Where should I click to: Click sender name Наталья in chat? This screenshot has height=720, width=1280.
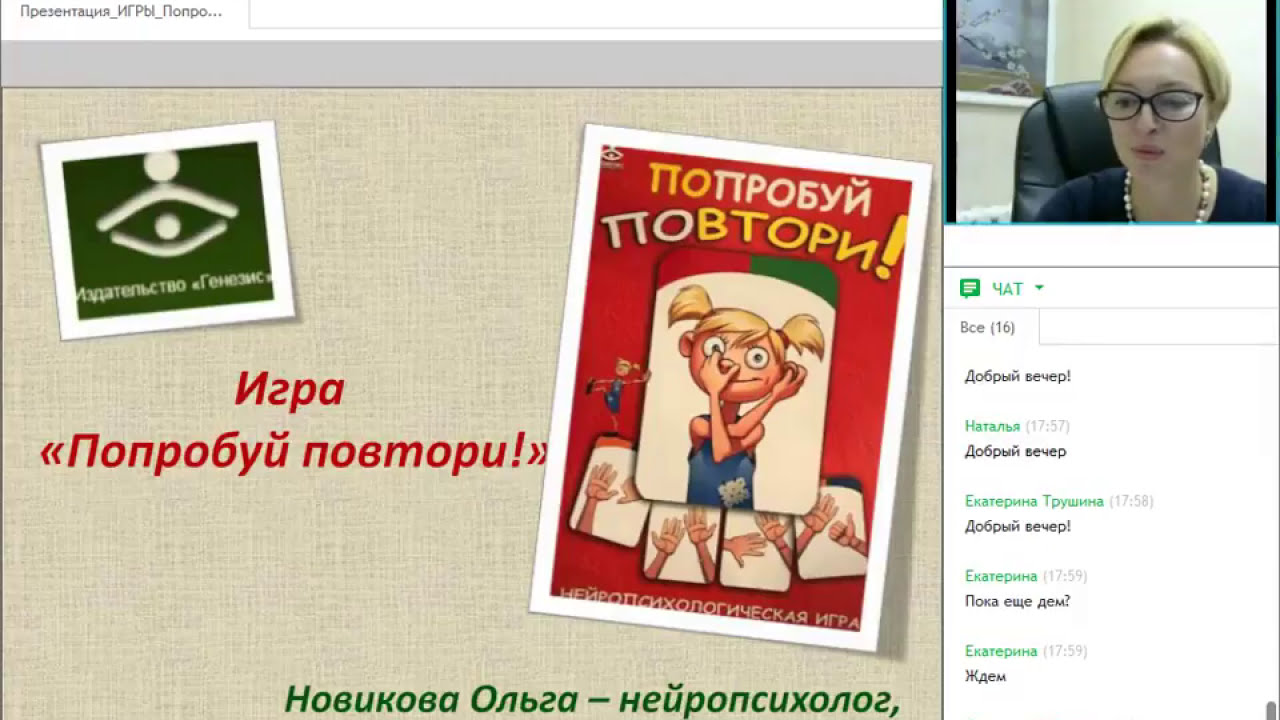[992, 426]
